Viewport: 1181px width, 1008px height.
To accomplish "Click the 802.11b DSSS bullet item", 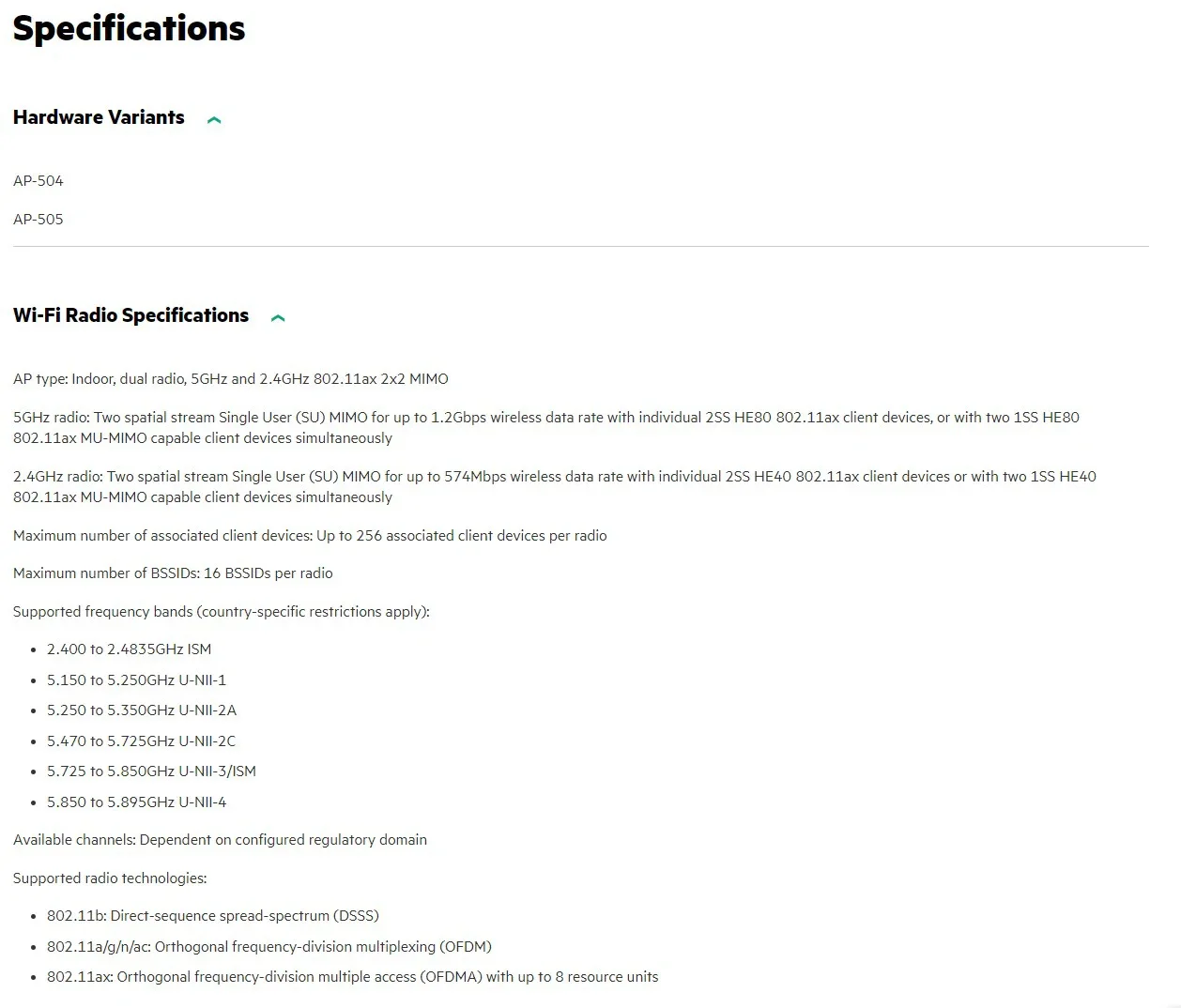I will click(x=213, y=916).
